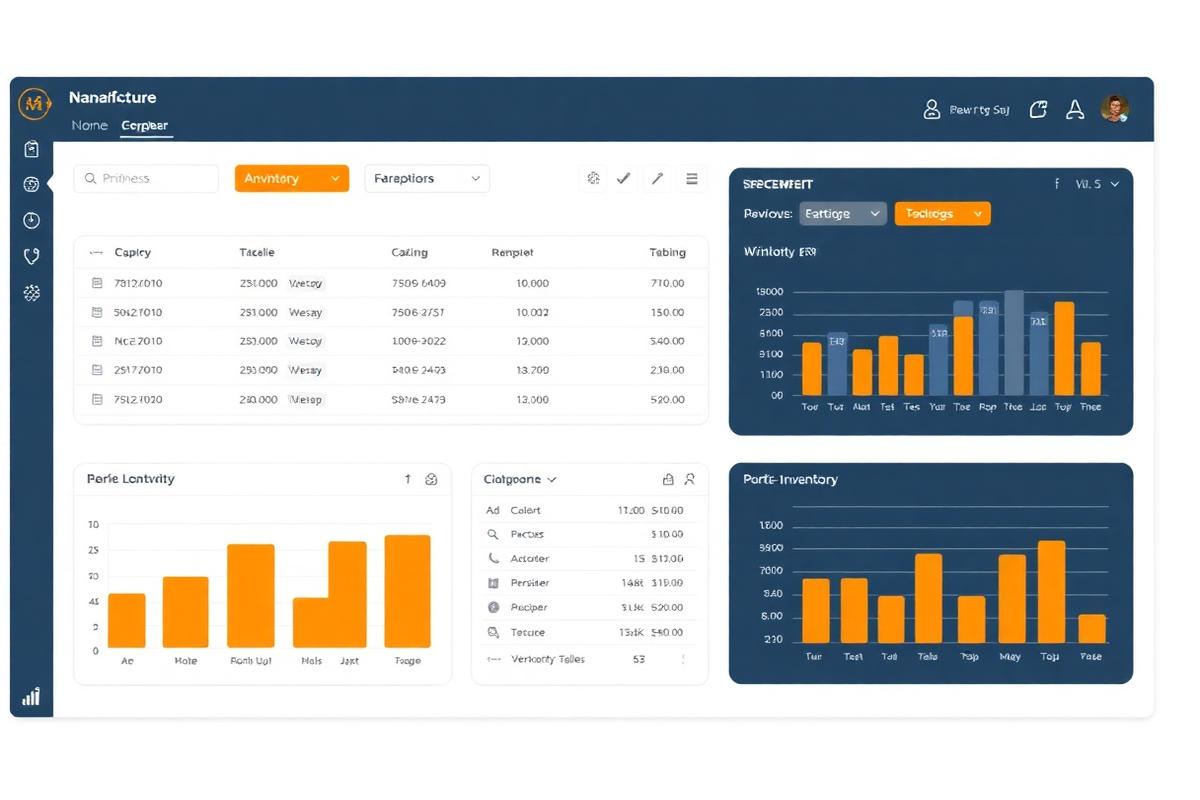Click the person icon in Ciotgoone panel

(x=690, y=480)
